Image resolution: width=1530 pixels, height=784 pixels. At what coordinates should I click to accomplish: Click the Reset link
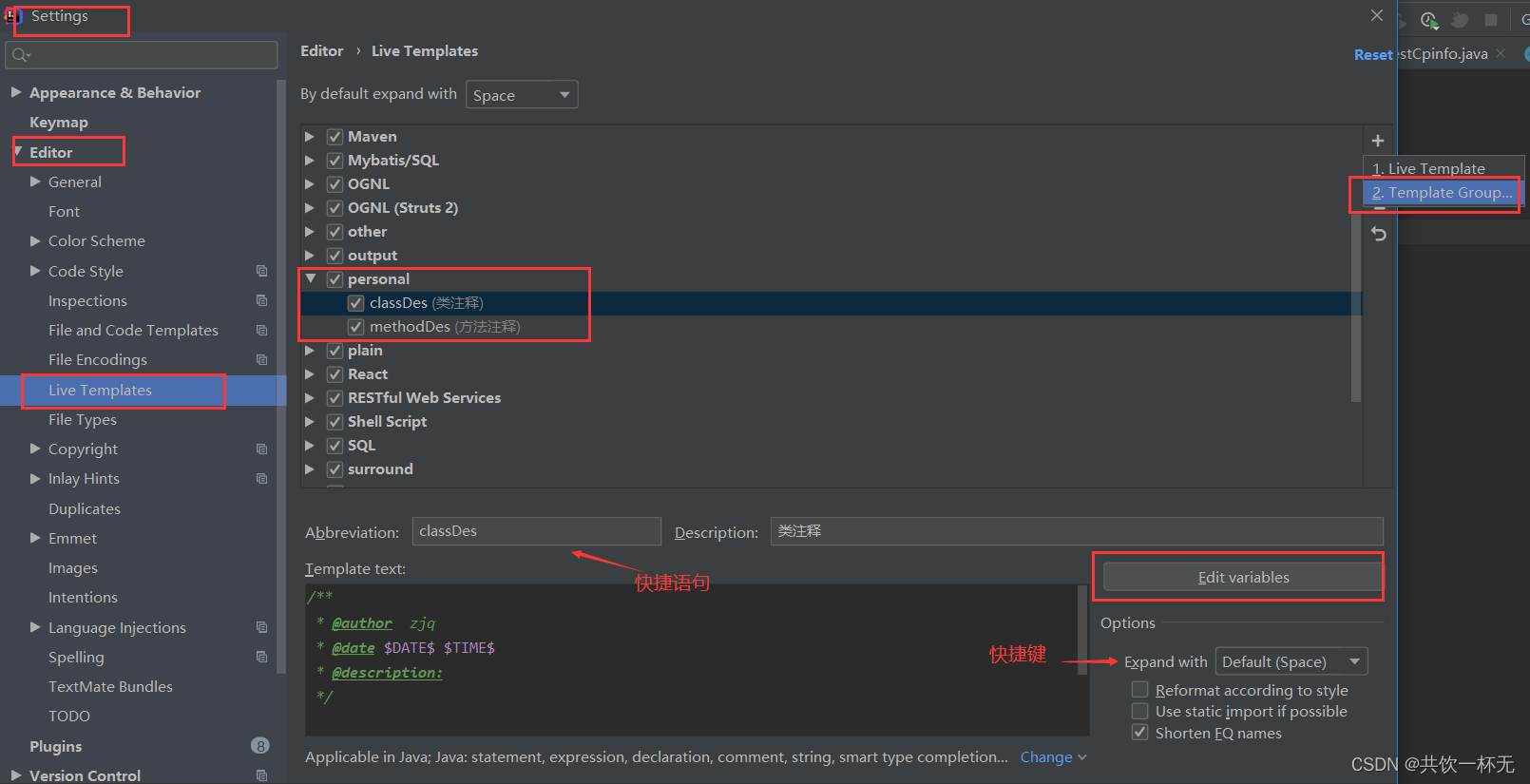tap(1373, 54)
